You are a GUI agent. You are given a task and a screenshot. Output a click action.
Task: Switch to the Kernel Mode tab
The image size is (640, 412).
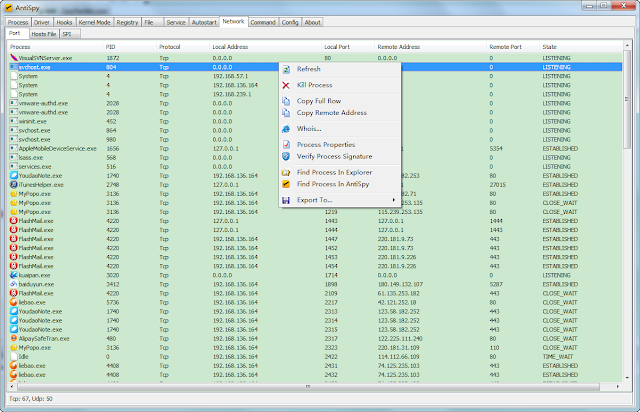tap(94, 22)
